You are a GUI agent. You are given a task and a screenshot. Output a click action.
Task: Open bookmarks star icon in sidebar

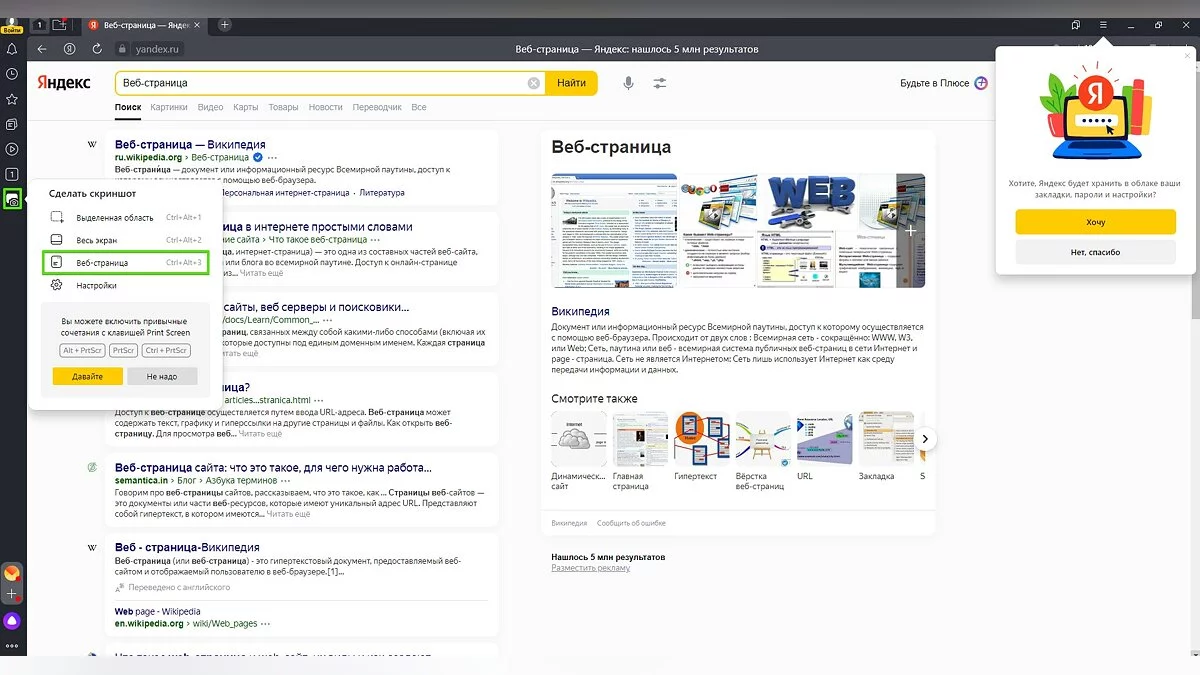(12, 99)
